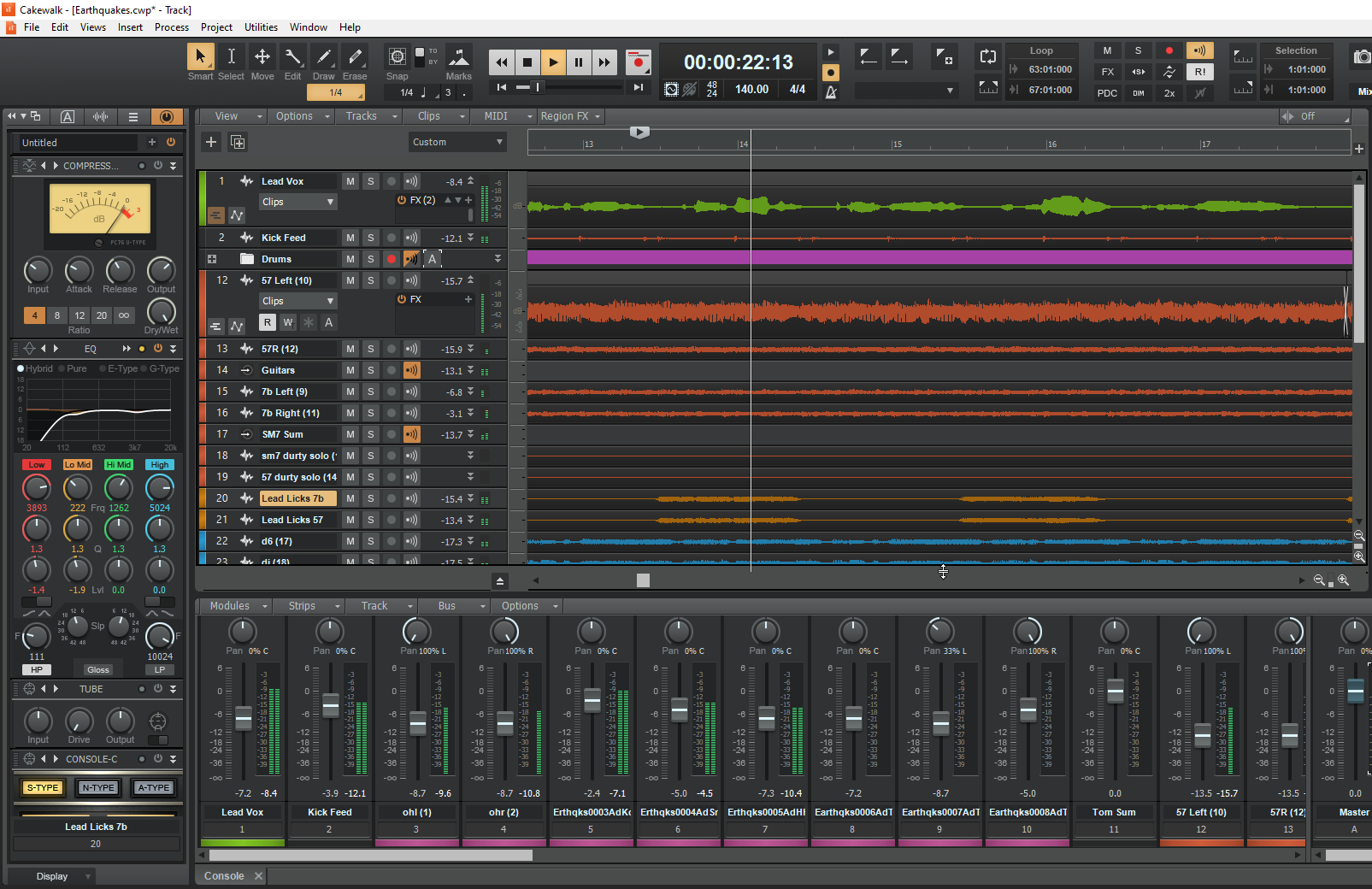Screen dimensions: 1372x889
Task: Arm the transport Record button
Action: 638,62
